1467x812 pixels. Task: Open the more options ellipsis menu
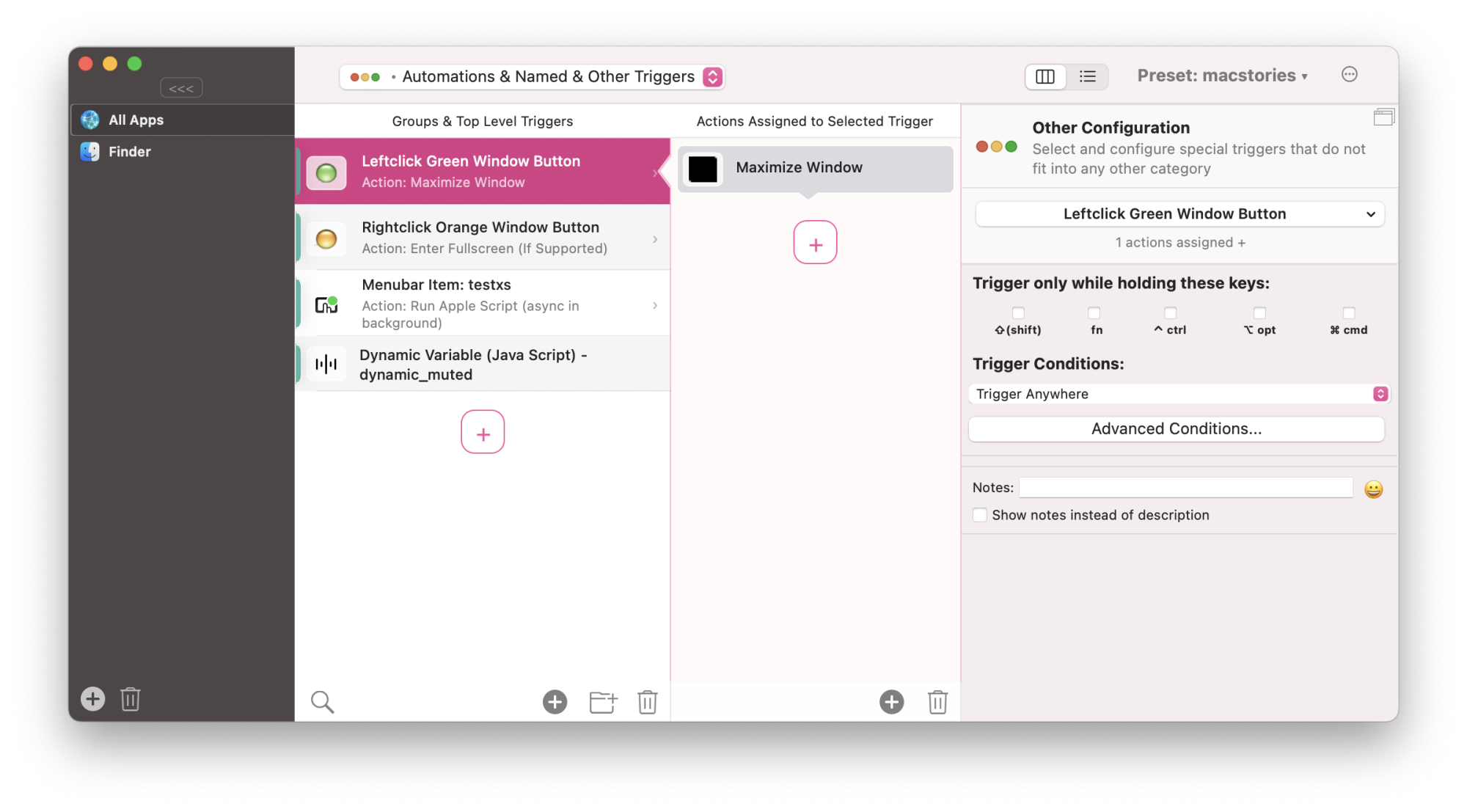(1349, 75)
